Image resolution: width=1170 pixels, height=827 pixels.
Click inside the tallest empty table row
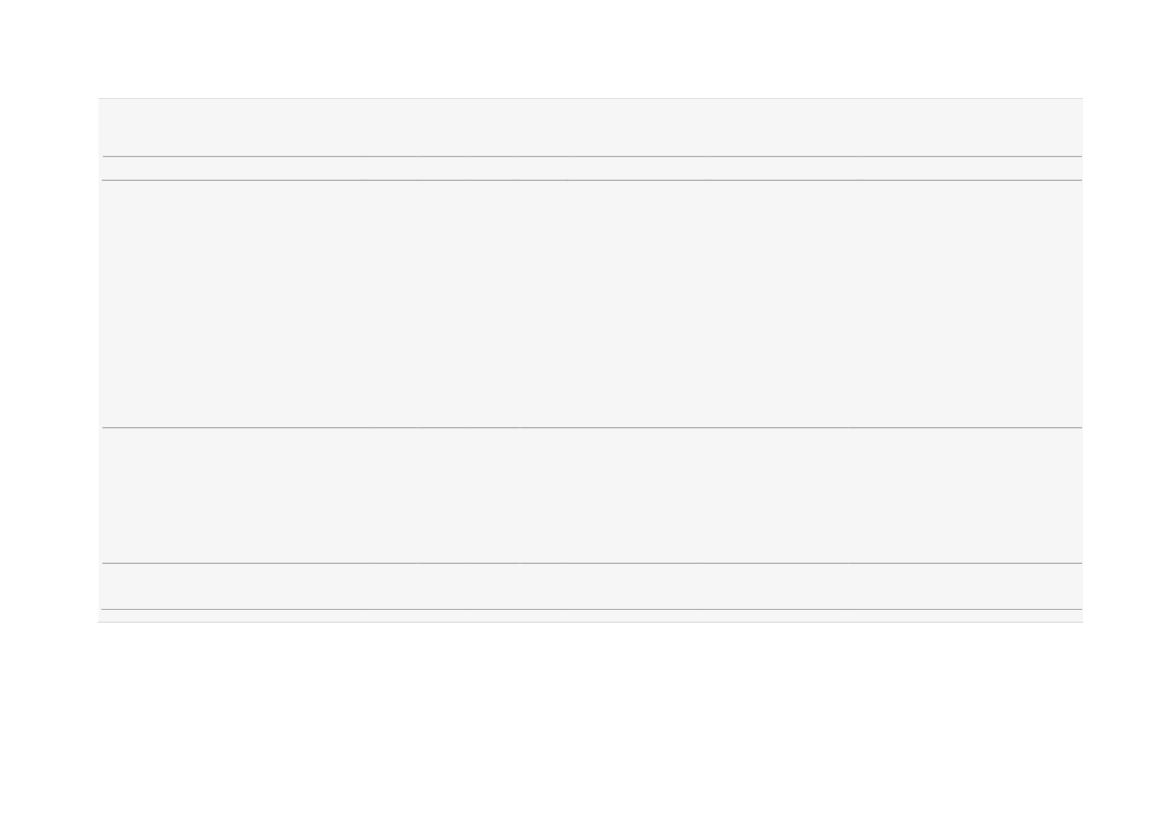coord(591,304)
